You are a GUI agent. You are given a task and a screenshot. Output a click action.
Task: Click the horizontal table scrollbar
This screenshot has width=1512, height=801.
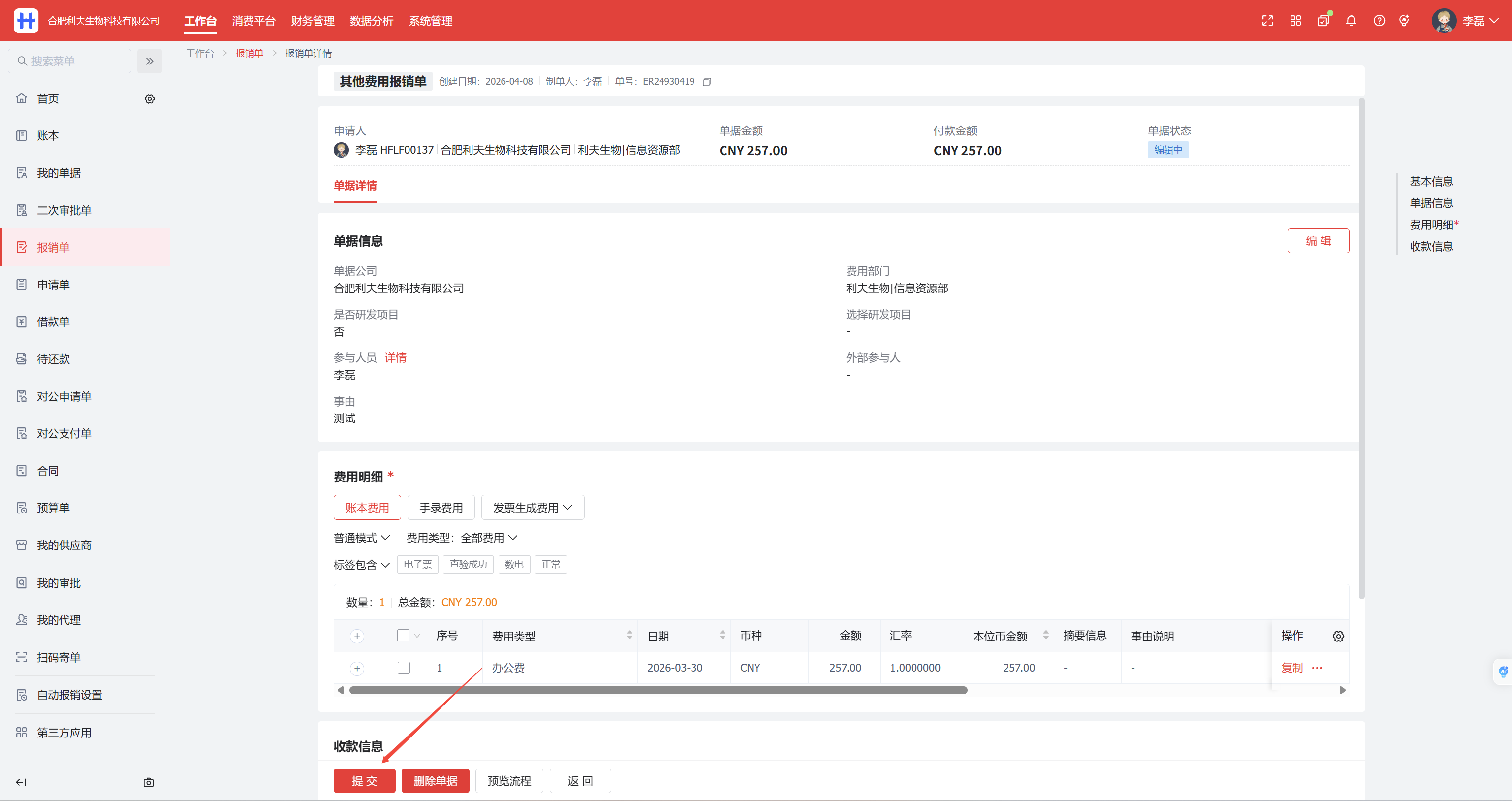[658, 691]
